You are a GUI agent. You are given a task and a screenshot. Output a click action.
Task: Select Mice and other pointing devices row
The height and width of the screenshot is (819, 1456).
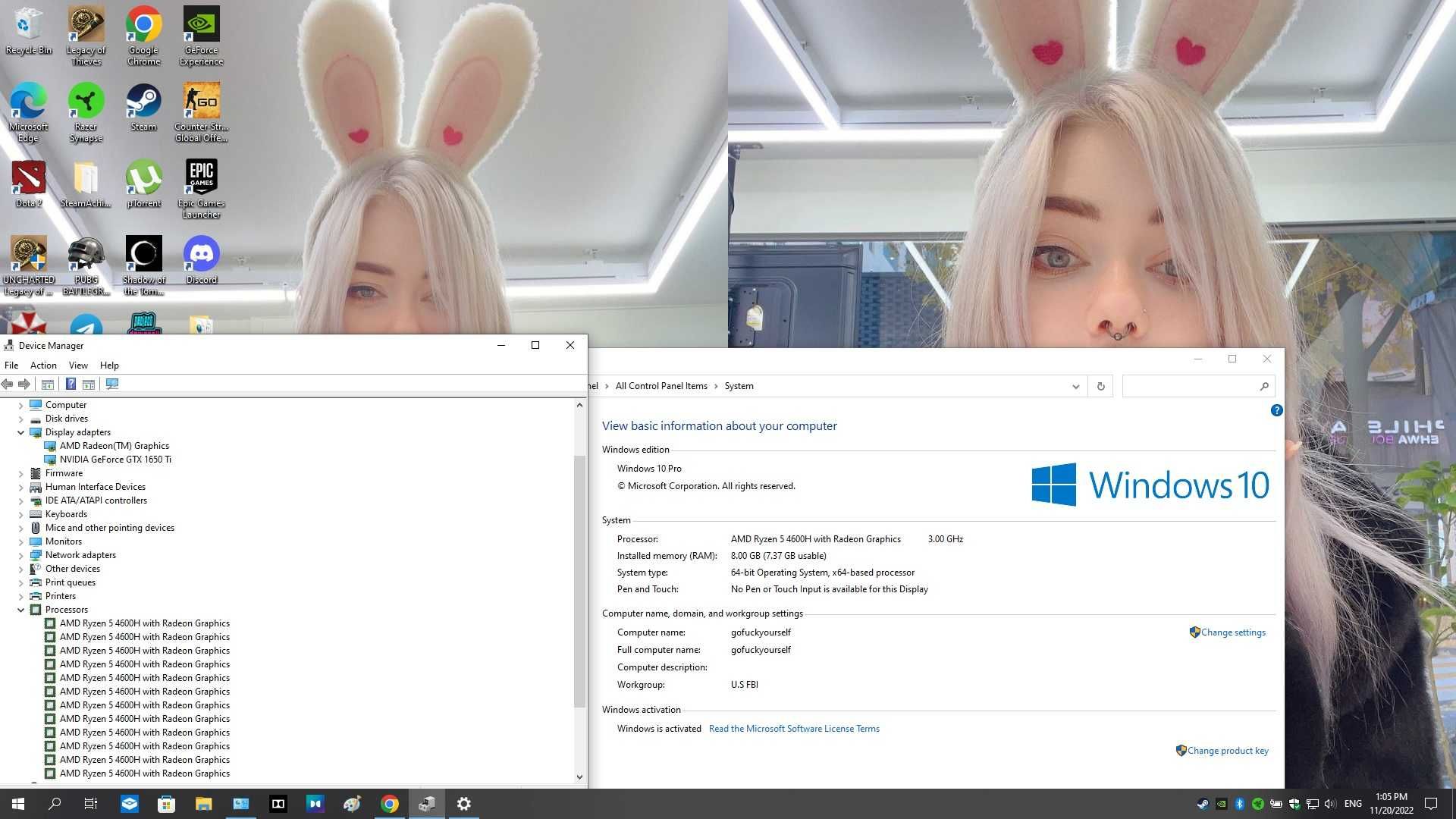(x=109, y=528)
